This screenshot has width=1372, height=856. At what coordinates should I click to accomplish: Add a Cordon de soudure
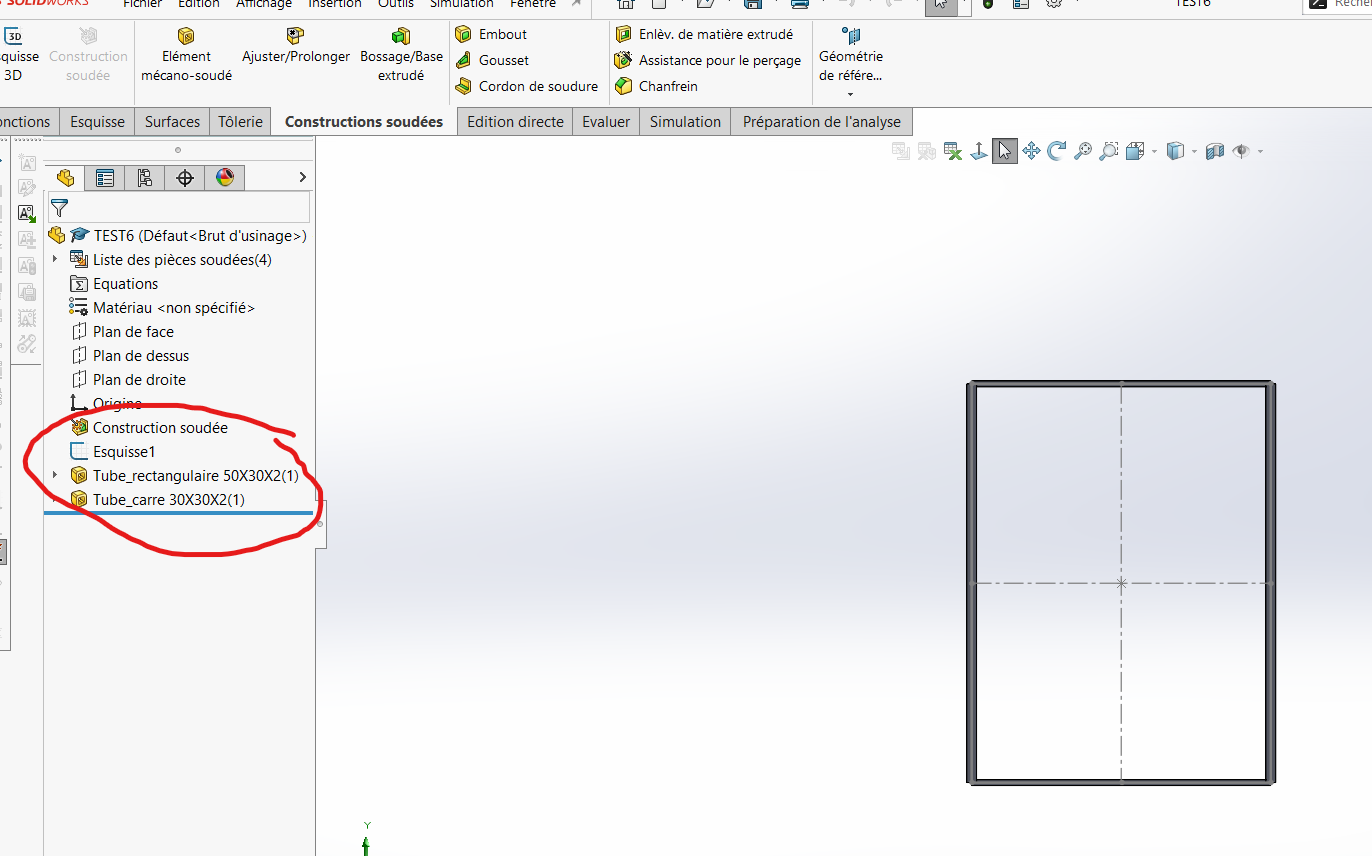coord(526,86)
